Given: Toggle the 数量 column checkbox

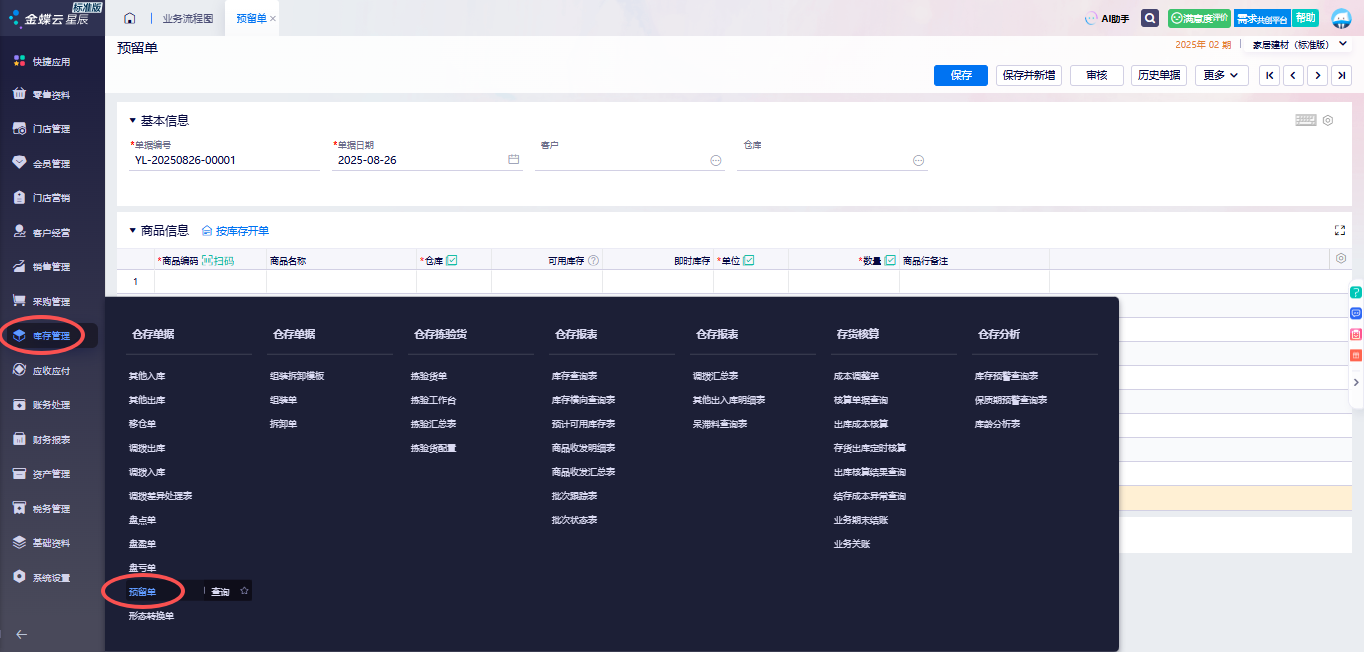Looking at the screenshot, I should click(x=890, y=261).
